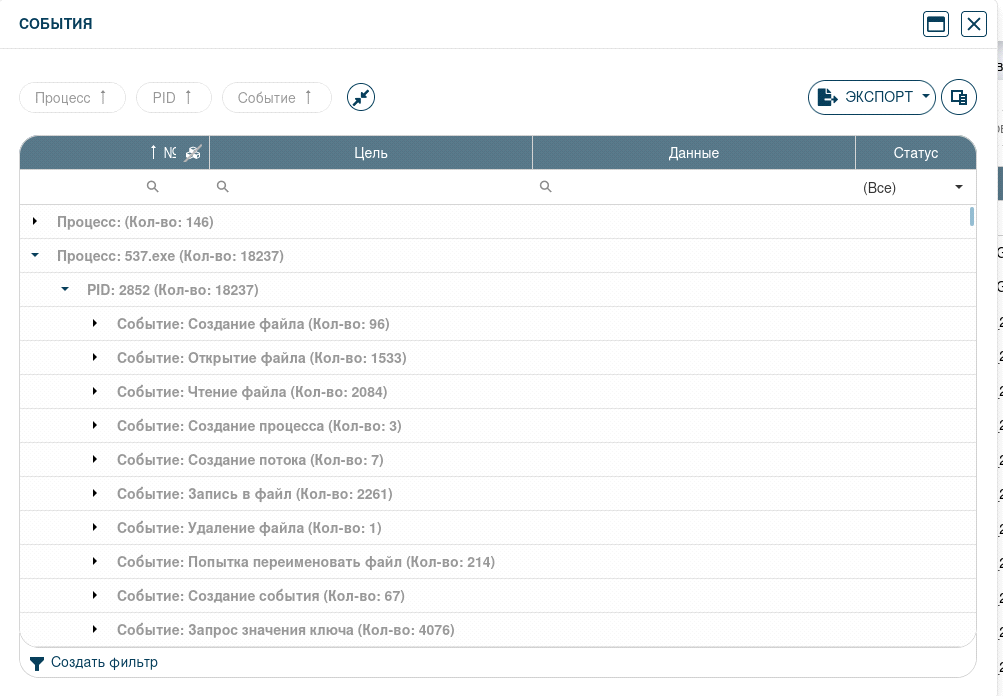Sort by the Цель column header
Viewport: 1003px width, 696px height.
pyautogui.click(x=370, y=153)
